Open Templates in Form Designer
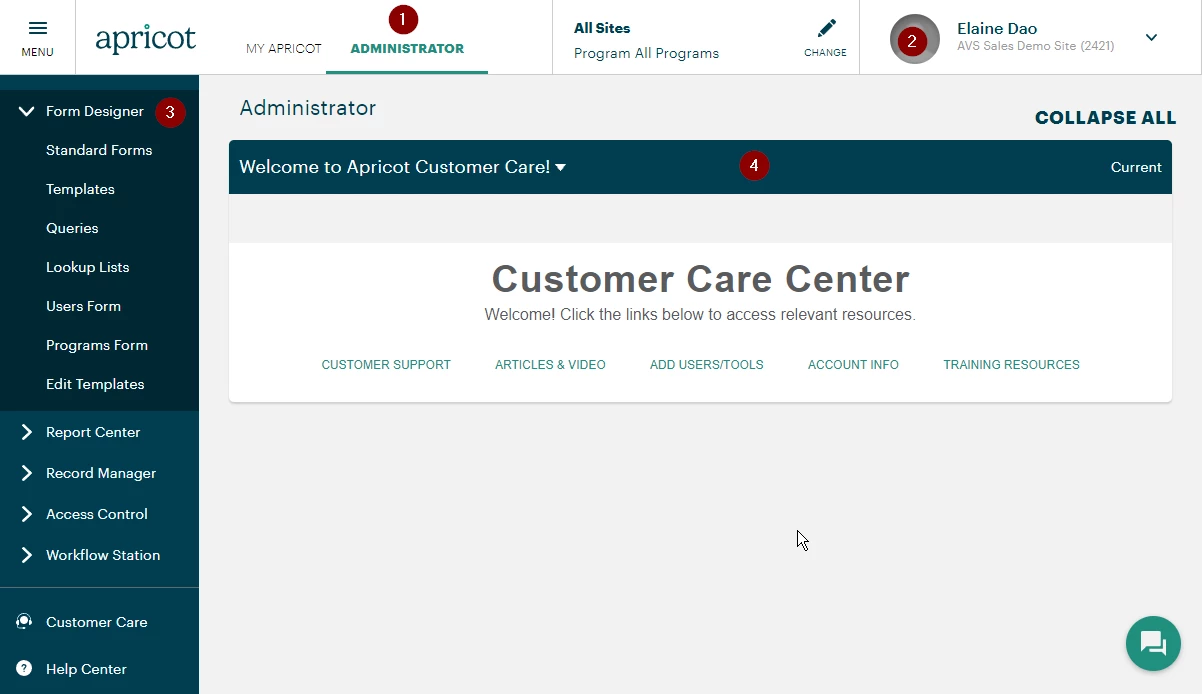Image resolution: width=1202 pixels, height=694 pixels. 80,189
